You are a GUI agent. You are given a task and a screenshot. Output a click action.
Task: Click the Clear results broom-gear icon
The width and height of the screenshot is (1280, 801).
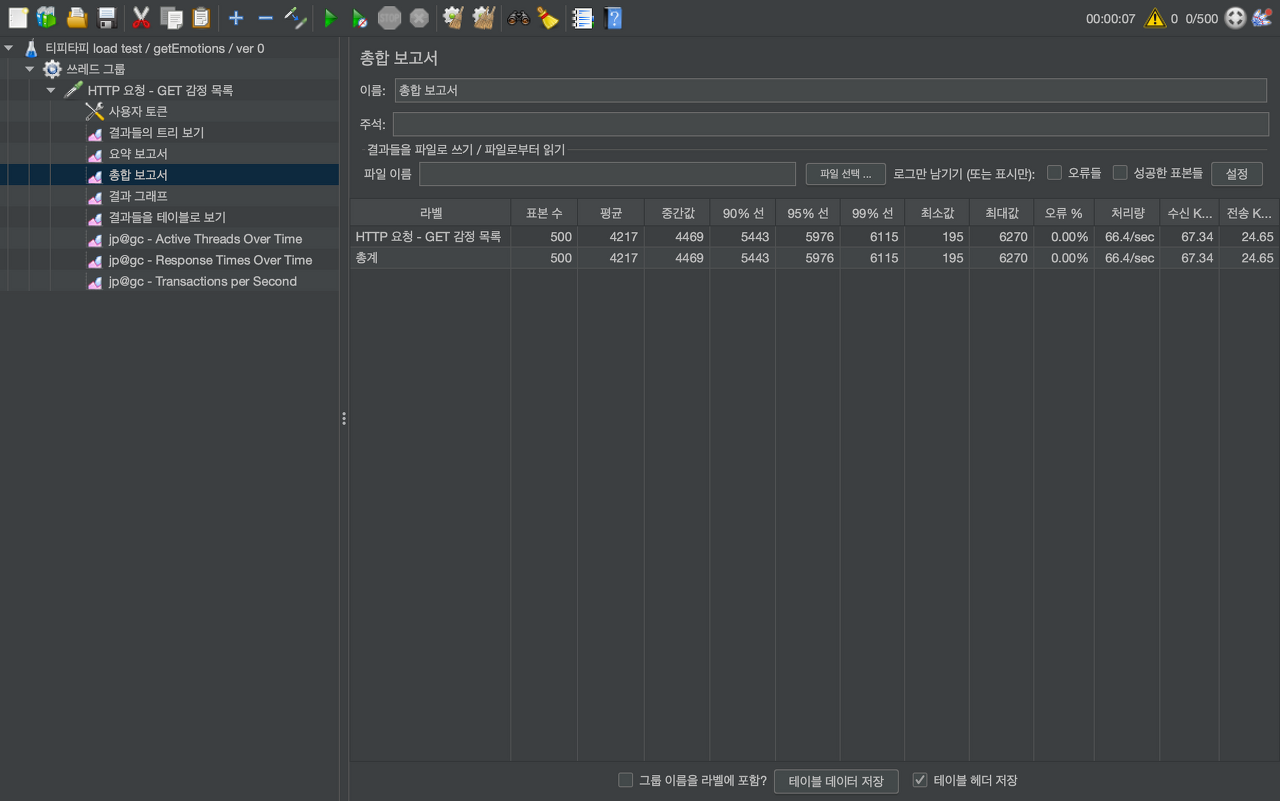point(453,17)
